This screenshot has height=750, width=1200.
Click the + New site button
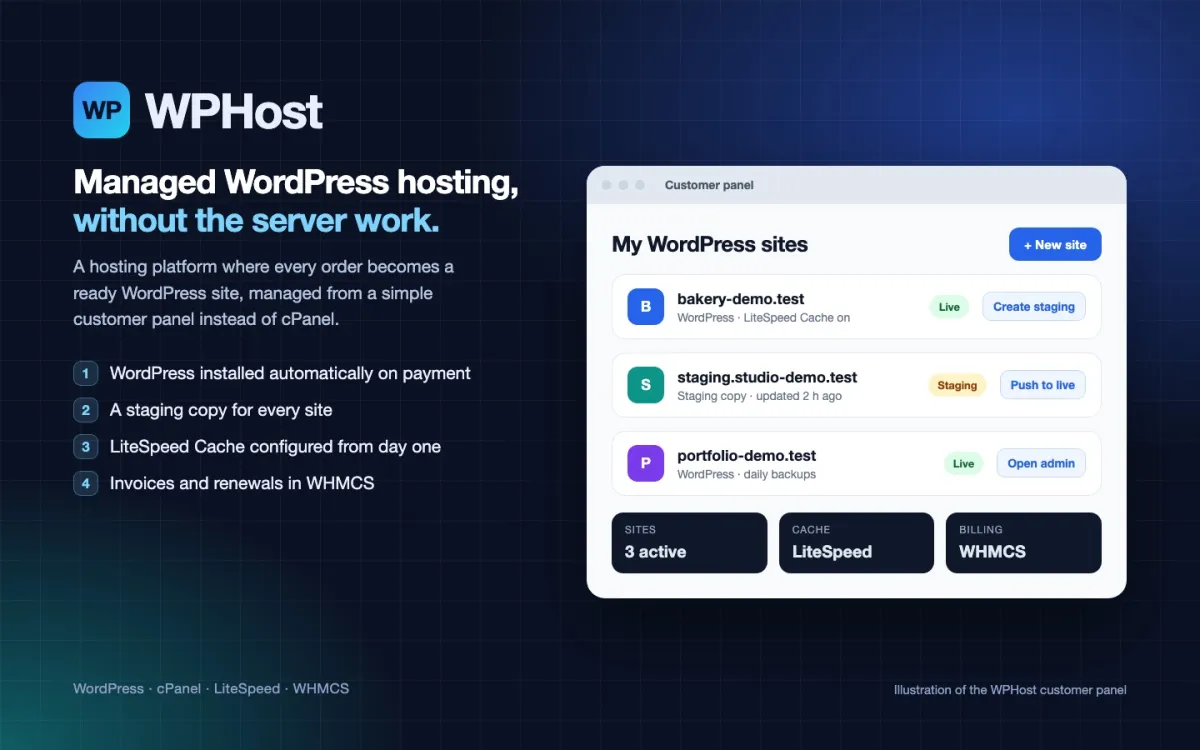(1055, 245)
